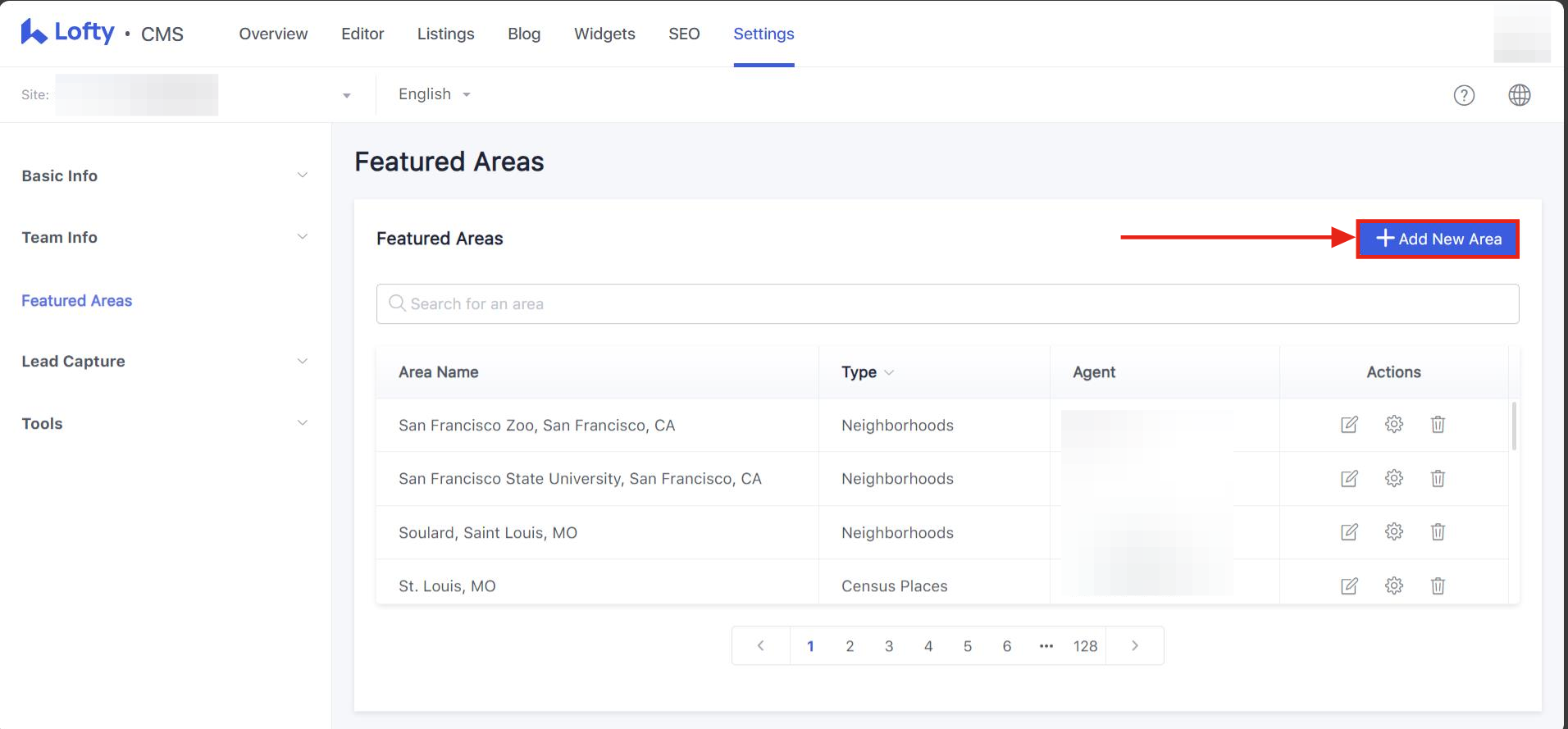The image size is (1568, 729).
Task: Click the globe icon in top bar
Action: (1519, 95)
